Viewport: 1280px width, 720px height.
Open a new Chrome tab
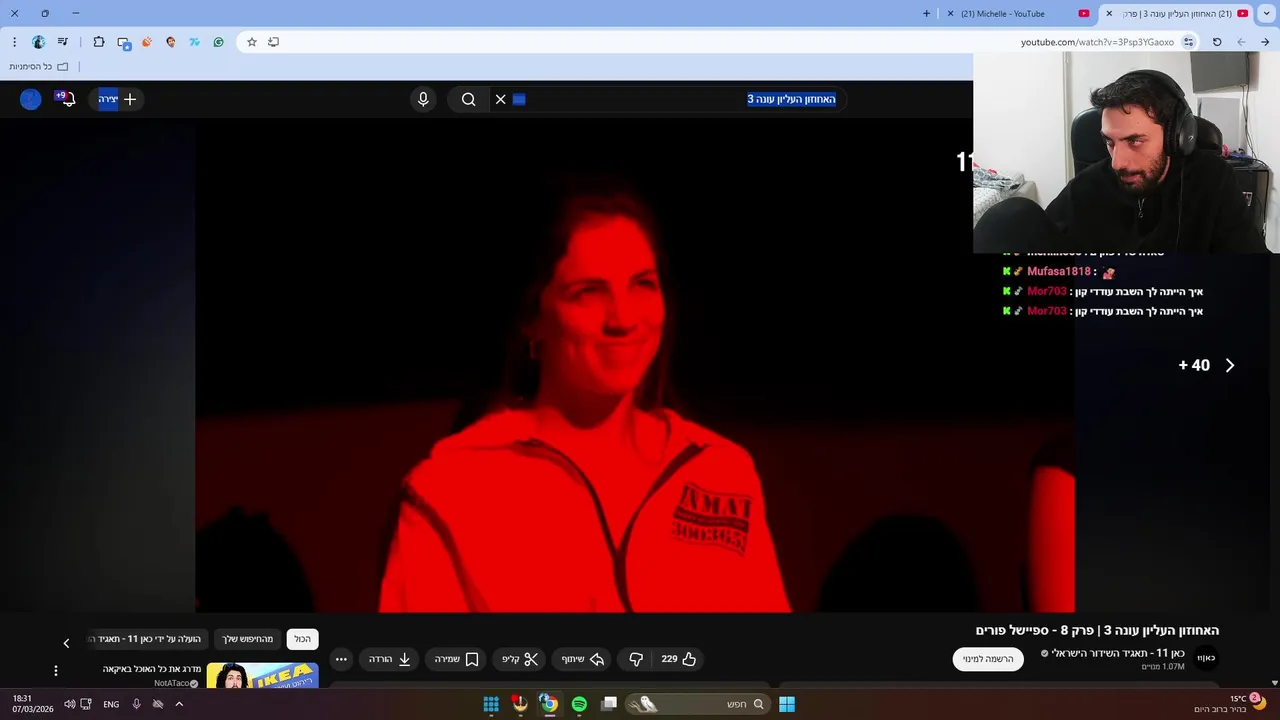coord(926,14)
